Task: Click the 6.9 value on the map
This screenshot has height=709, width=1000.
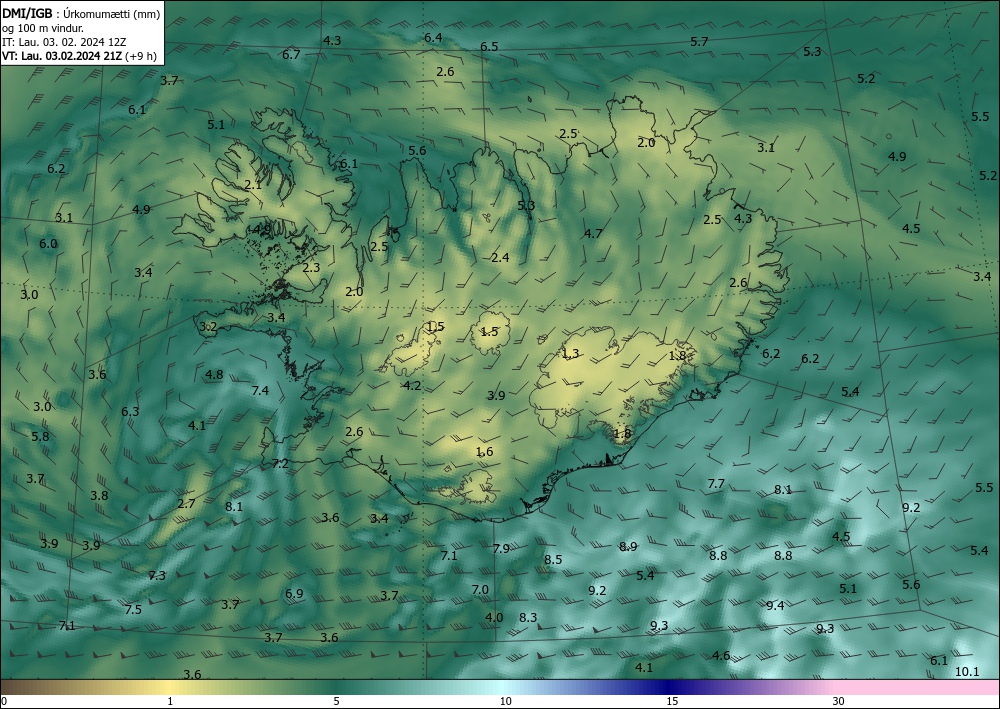Action: pos(294,594)
